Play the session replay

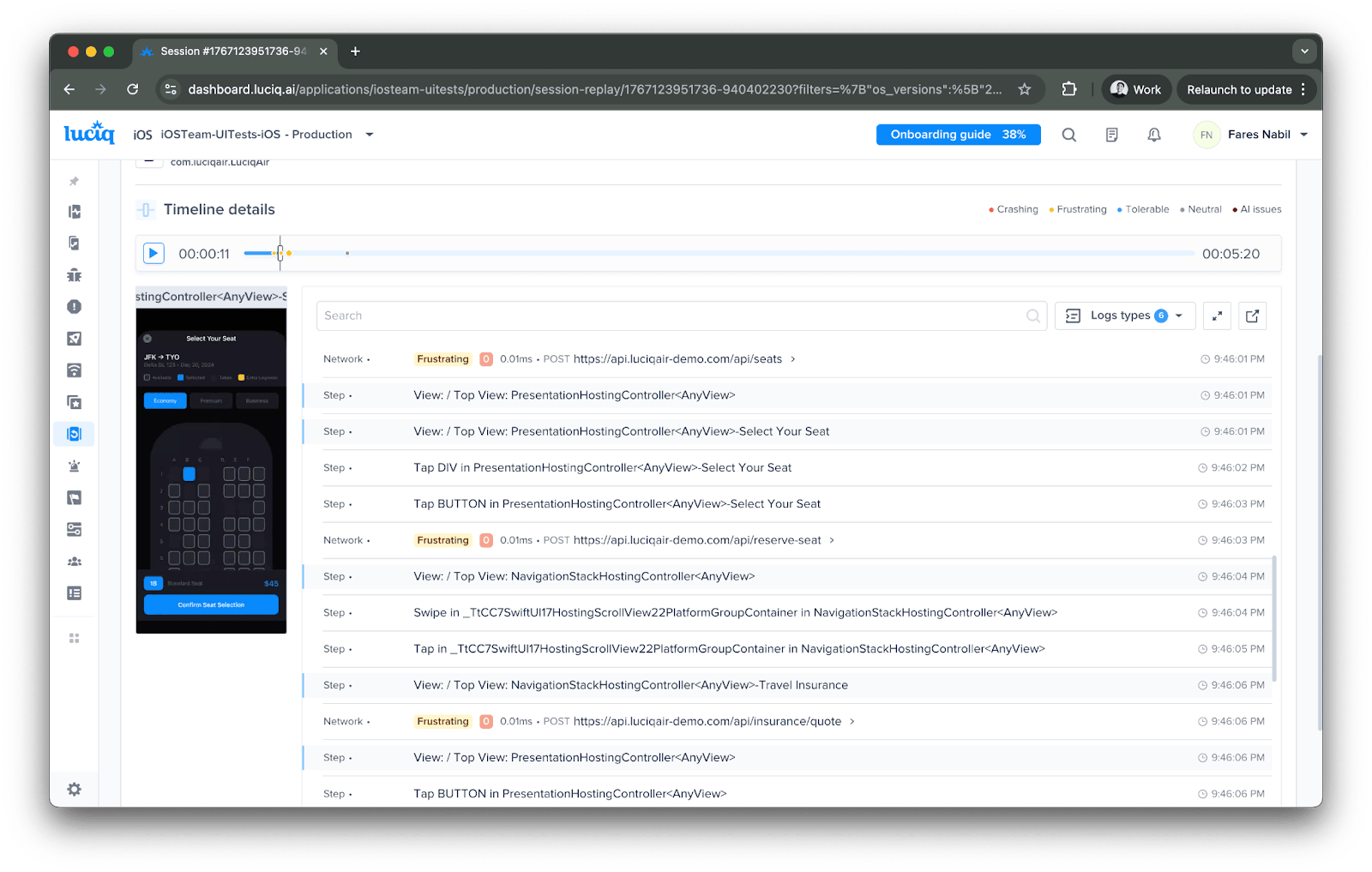coord(153,253)
